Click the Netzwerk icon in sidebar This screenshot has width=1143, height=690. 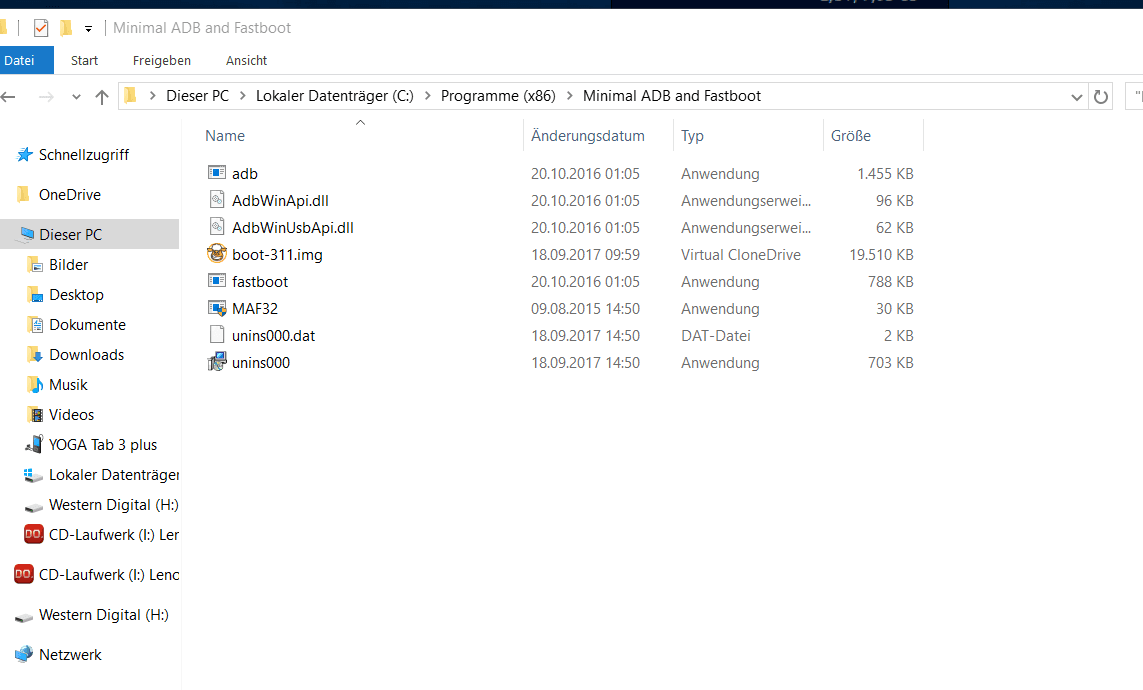[x=24, y=654]
